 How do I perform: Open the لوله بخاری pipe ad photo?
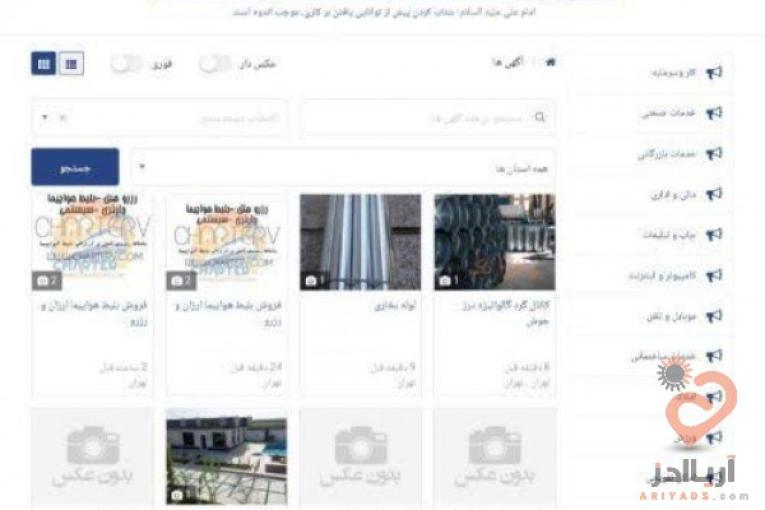pos(361,242)
